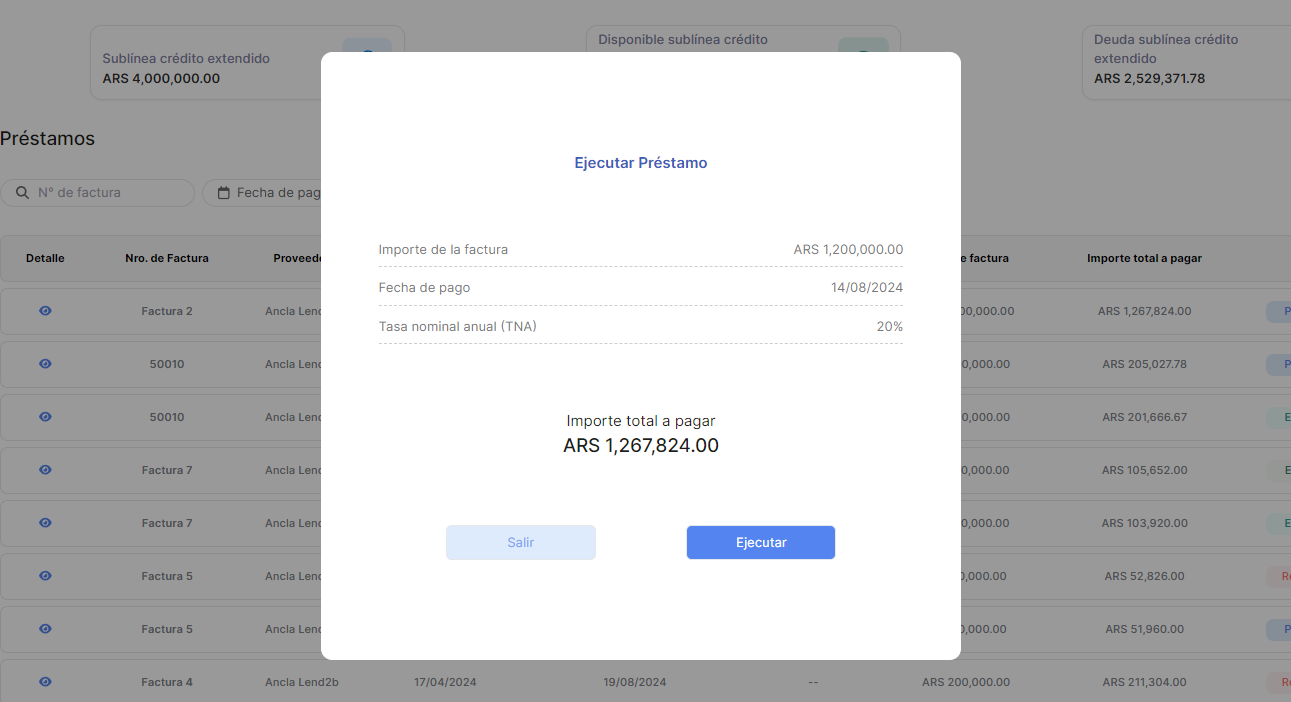Image resolution: width=1291 pixels, height=702 pixels.
Task: Click the calendar icon in date filter
Action: (224, 193)
